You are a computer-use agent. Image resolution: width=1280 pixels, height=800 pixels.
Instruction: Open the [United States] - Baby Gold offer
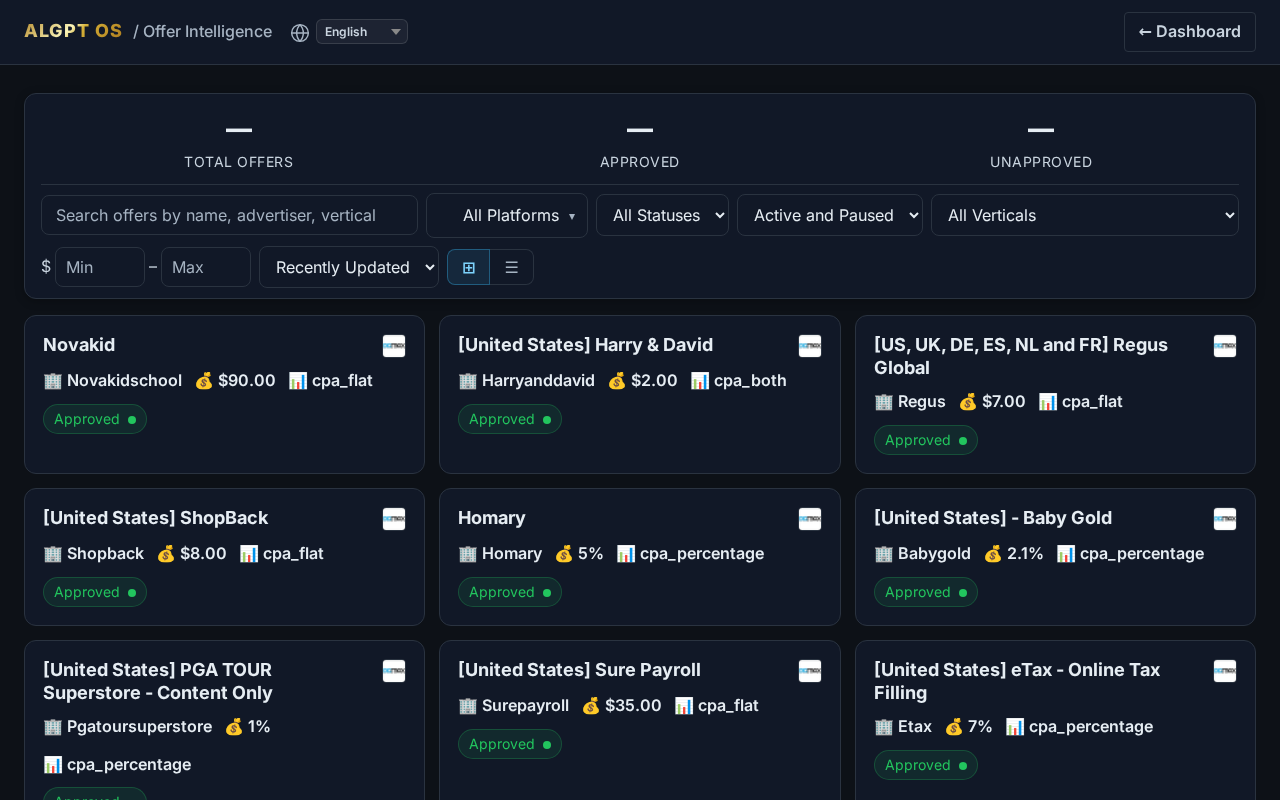click(x=993, y=518)
